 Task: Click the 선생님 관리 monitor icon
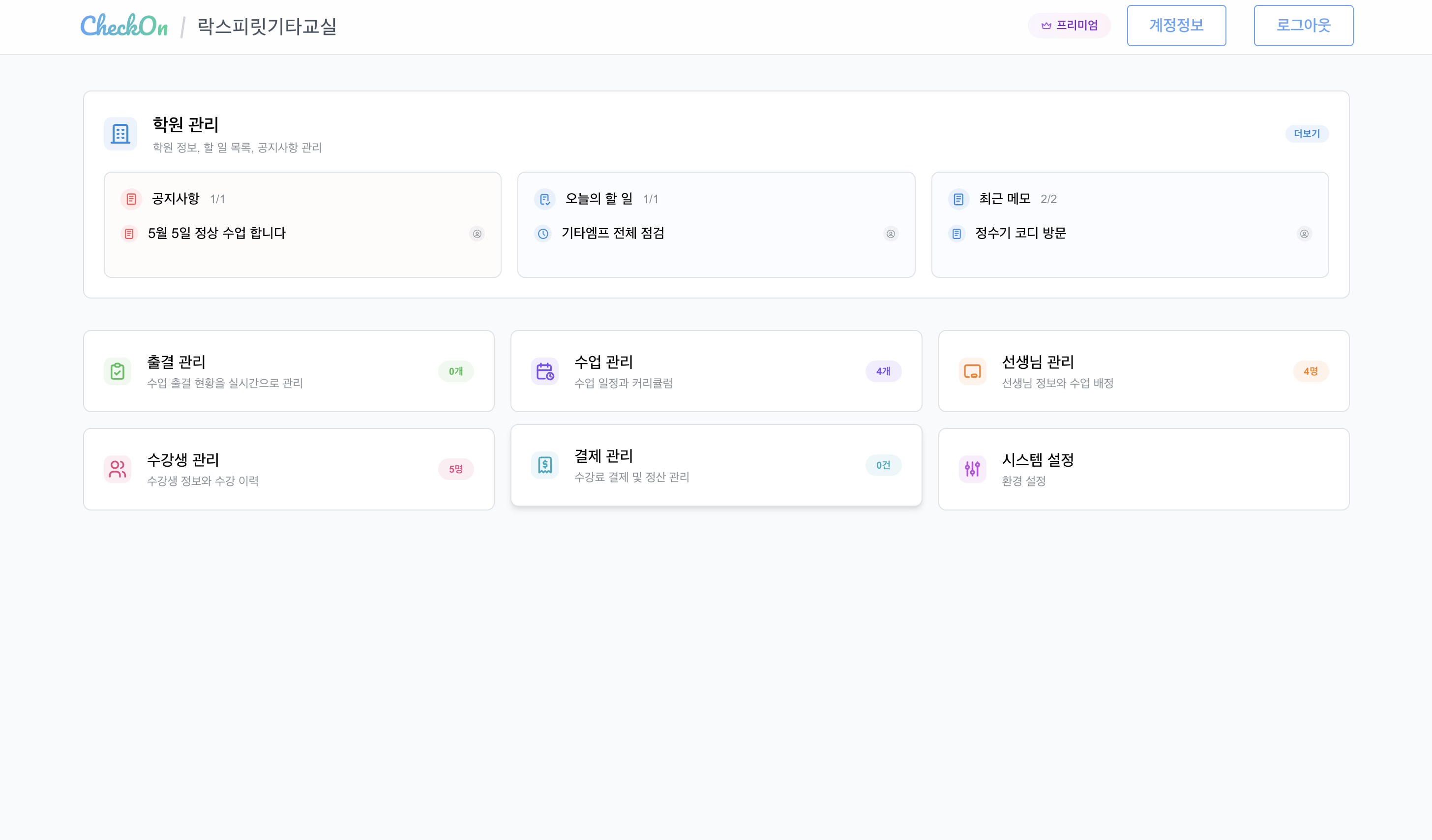pos(973,371)
